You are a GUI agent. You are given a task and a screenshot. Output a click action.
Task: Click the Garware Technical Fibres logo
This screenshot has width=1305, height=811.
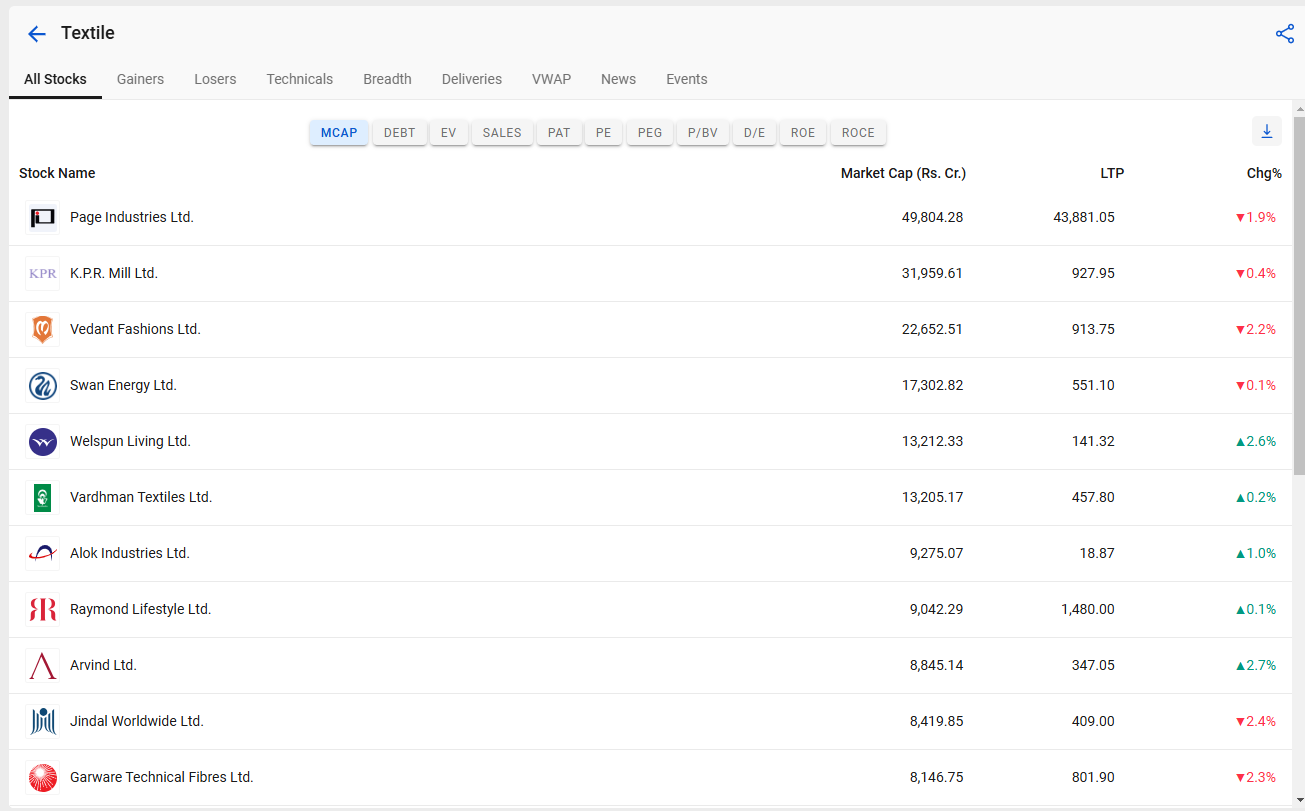(x=42, y=777)
